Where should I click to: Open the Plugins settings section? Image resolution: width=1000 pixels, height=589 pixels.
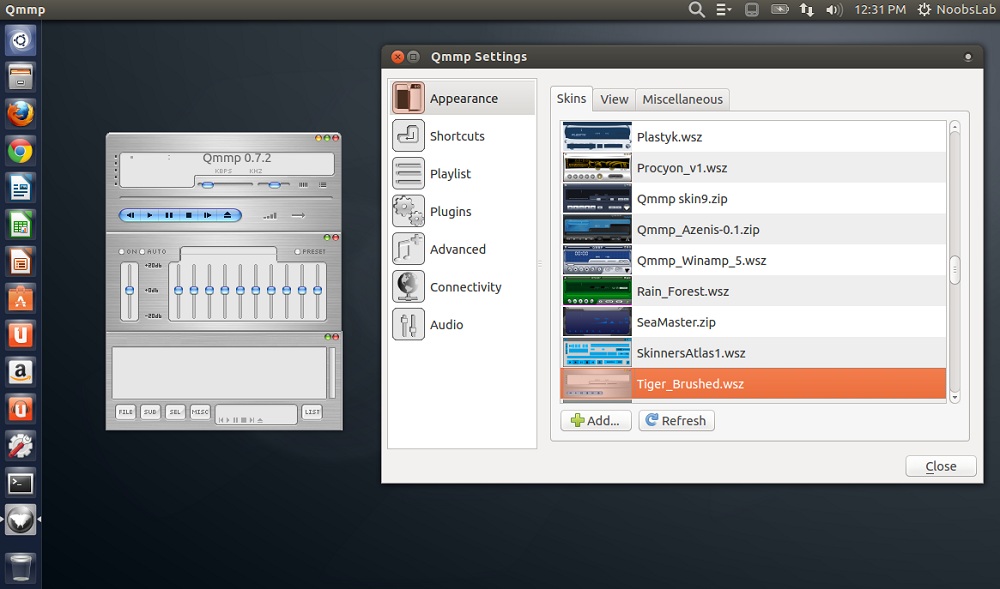450,211
